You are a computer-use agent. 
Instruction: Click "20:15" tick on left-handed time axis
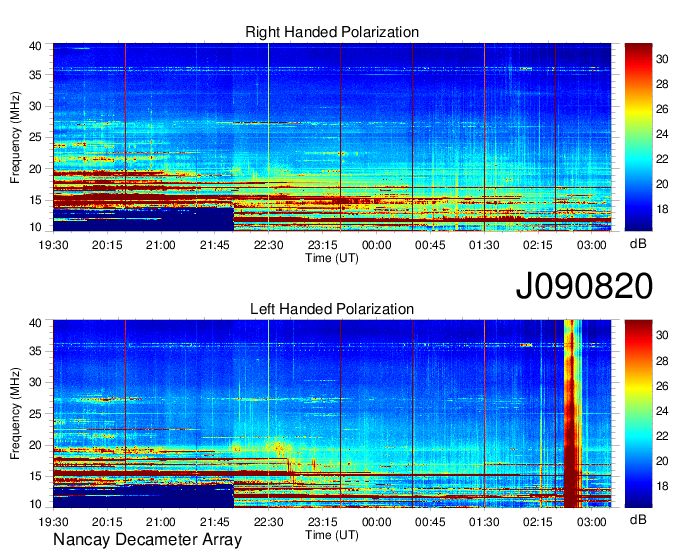click(x=107, y=522)
